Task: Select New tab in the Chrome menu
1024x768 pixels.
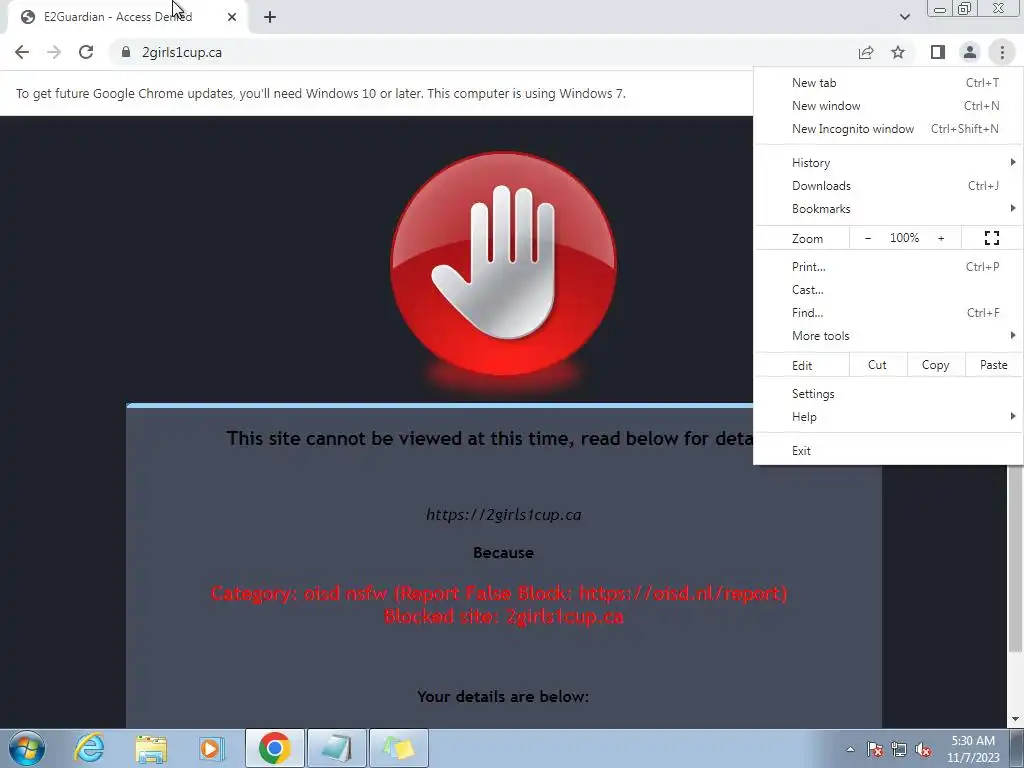Action: point(888,83)
